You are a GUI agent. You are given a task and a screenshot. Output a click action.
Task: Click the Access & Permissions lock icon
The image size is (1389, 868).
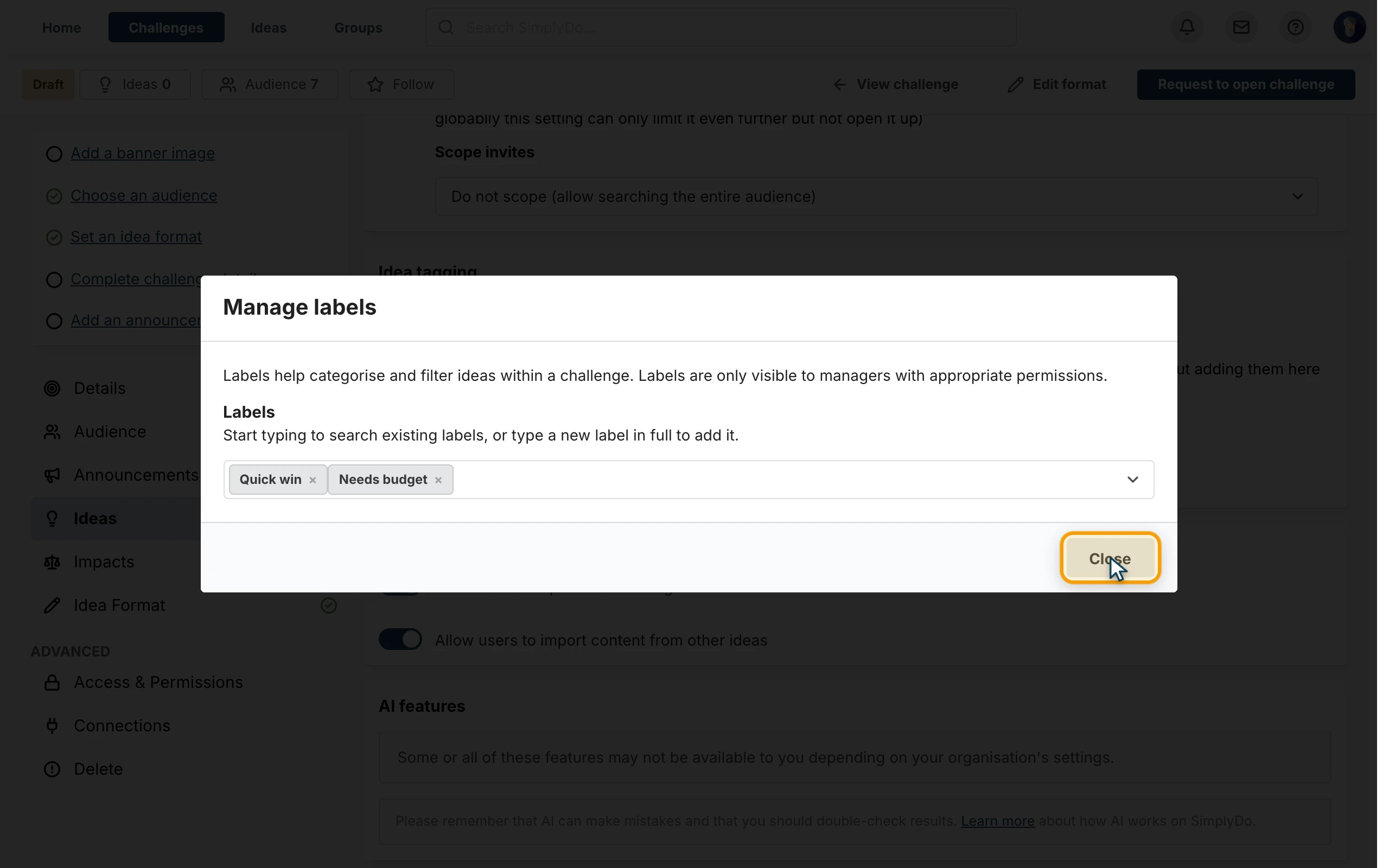[52, 682]
